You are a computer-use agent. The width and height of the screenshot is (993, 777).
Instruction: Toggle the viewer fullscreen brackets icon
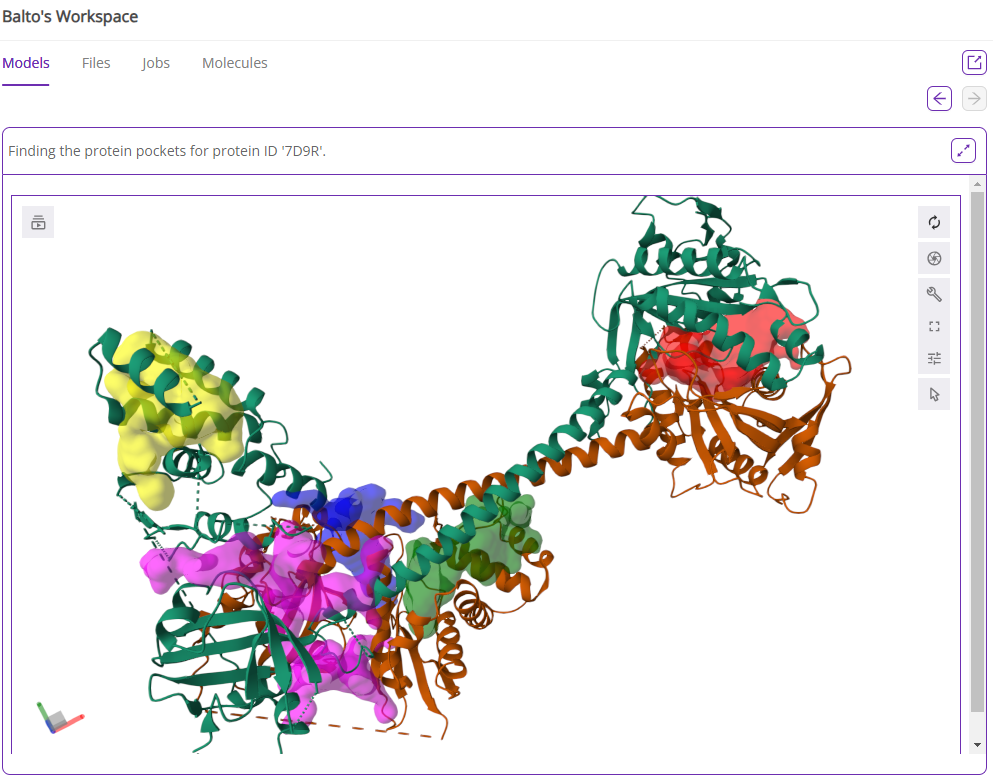click(x=934, y=326)
